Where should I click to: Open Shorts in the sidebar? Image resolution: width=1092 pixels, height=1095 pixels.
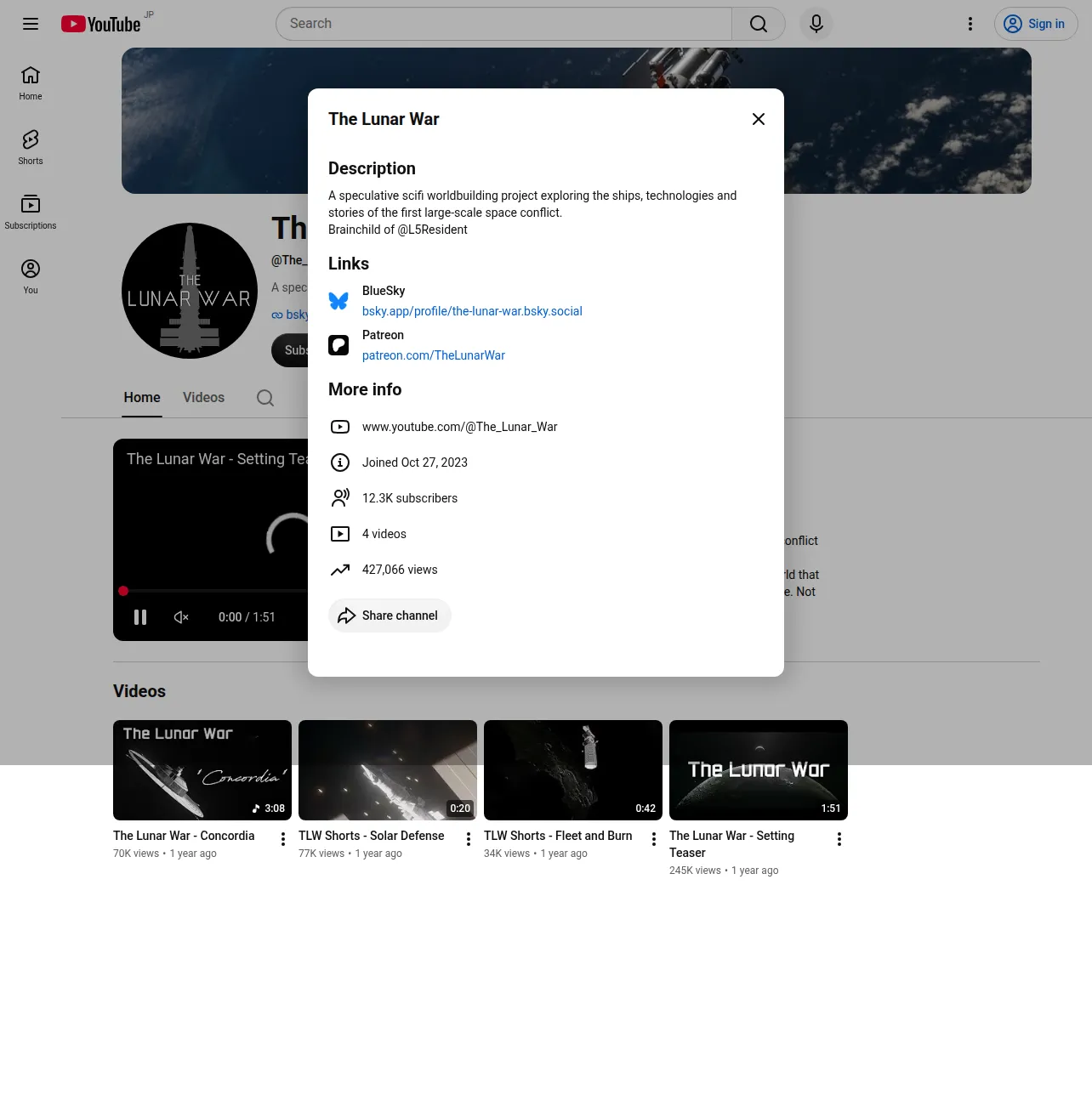[31, 148]
